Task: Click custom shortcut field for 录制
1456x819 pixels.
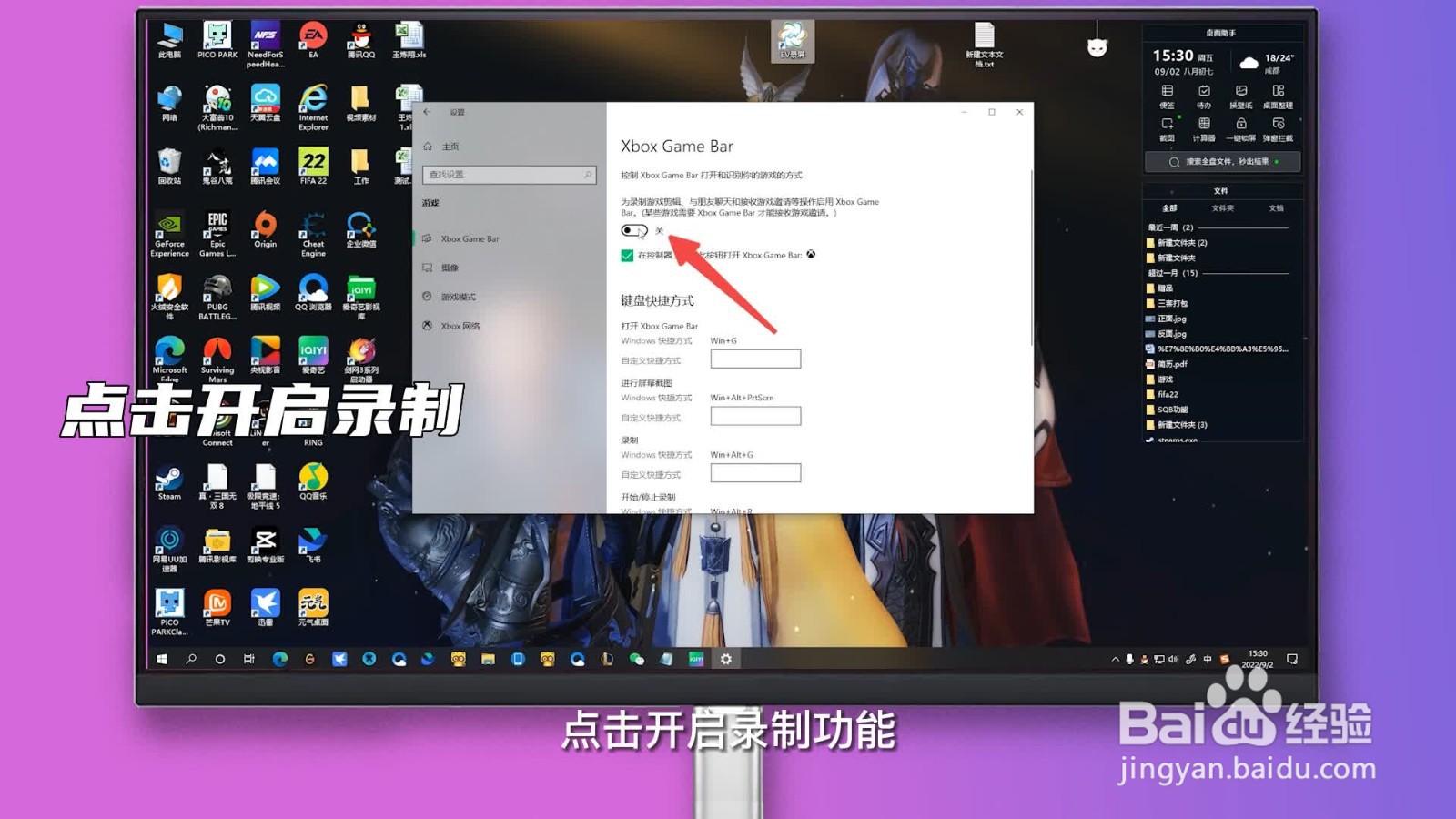Action: click(x=755, y=473)
